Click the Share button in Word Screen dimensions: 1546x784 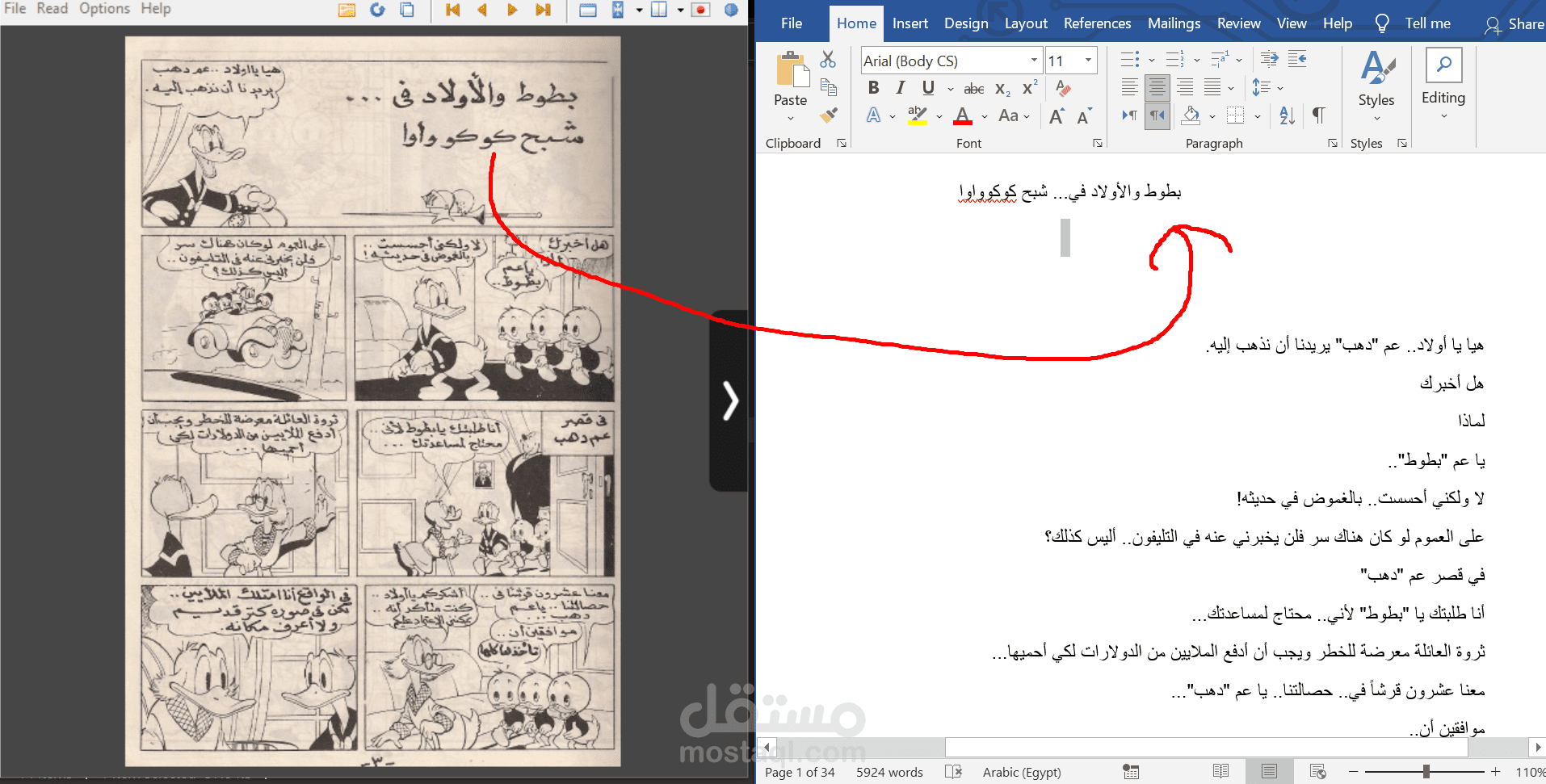1514,24
